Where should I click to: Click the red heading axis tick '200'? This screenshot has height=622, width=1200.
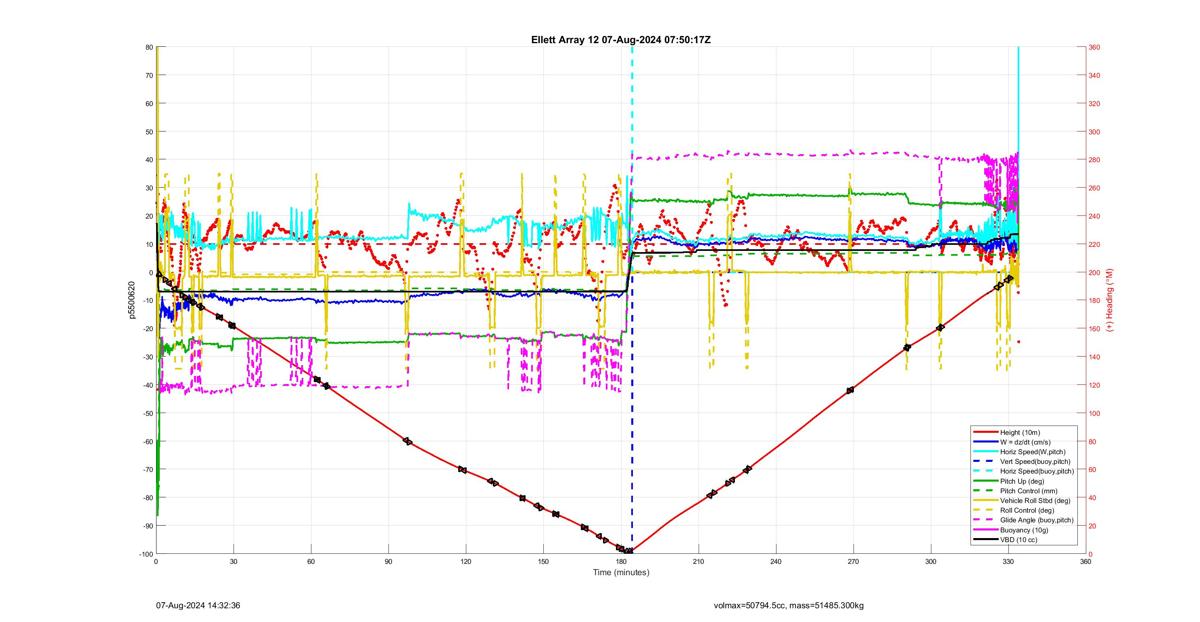(1095, 273)
